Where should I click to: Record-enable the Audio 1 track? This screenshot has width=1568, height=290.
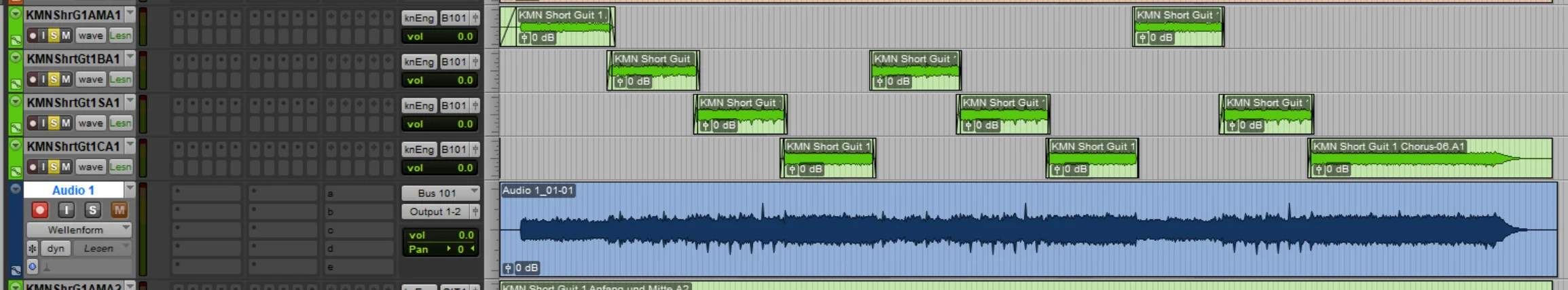click(39, 210)
